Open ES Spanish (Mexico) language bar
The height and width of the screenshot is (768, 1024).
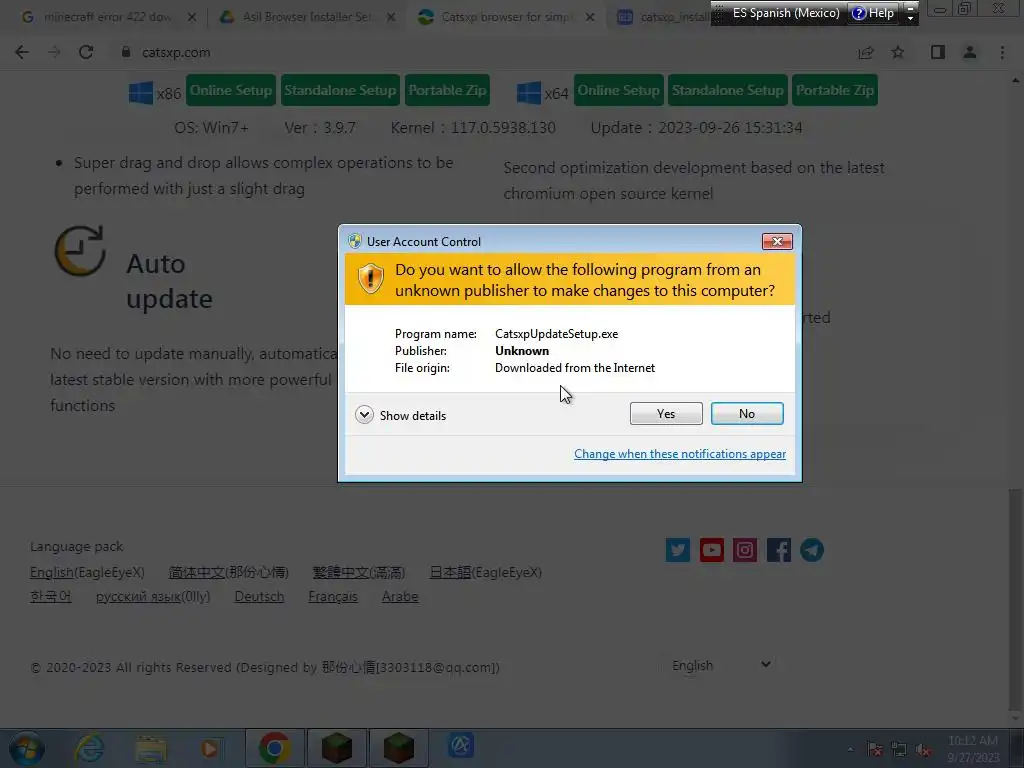click(x=786, y=12)
